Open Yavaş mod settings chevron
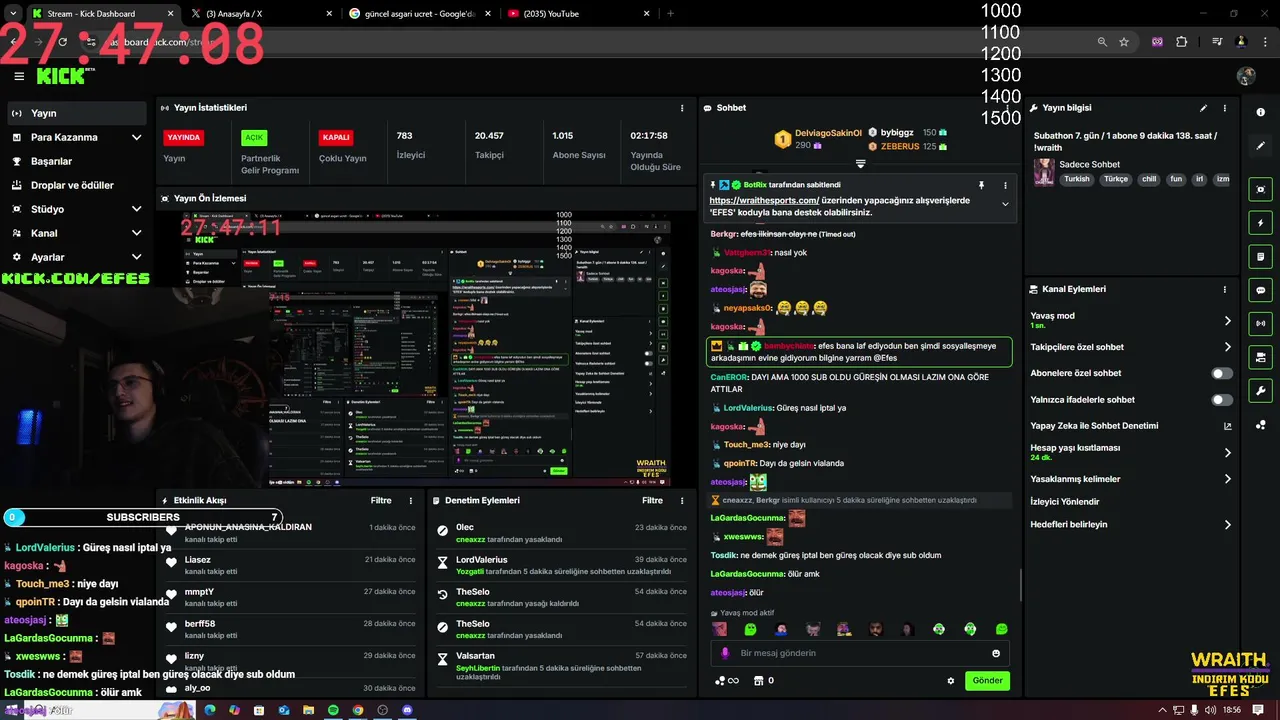 [x=1227, y=321]
